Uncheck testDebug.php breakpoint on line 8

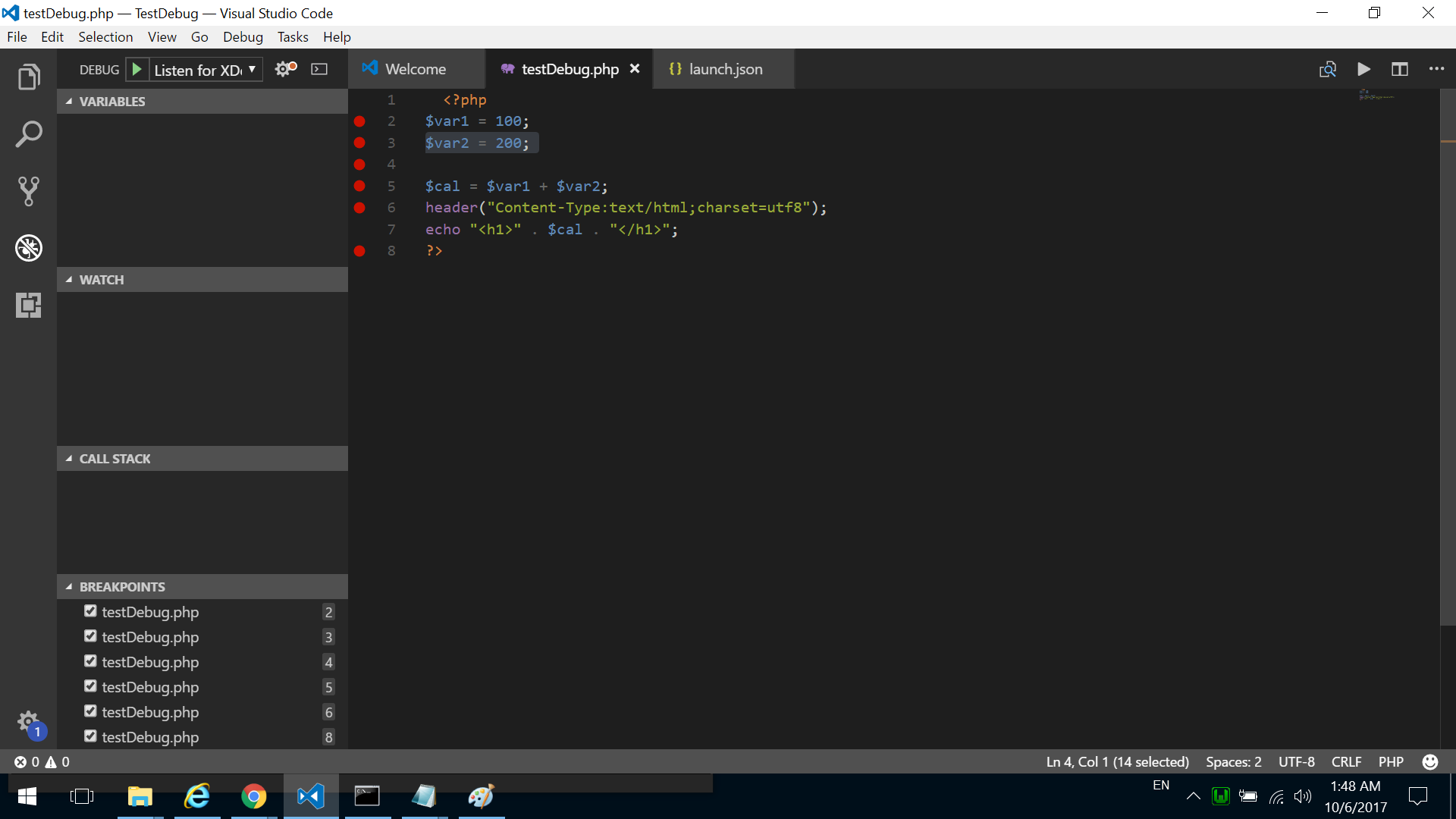pyautogui.click(x=90, y=736)
